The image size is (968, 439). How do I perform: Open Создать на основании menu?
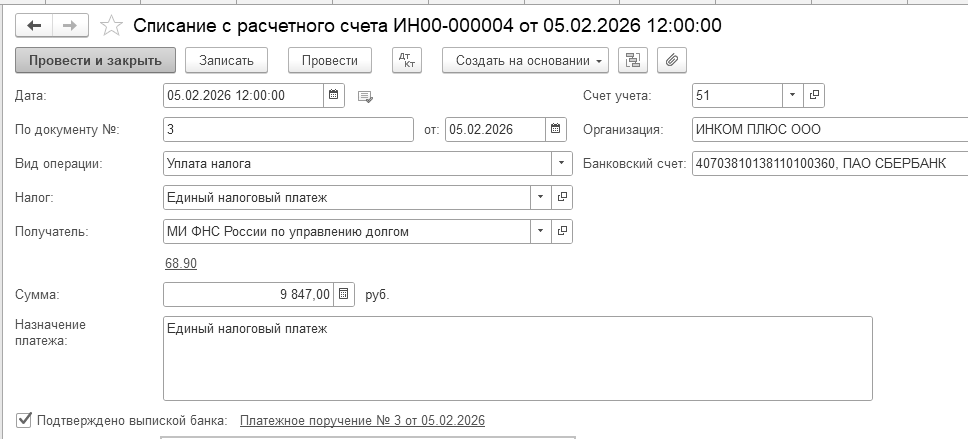click(x=525, y=61)
